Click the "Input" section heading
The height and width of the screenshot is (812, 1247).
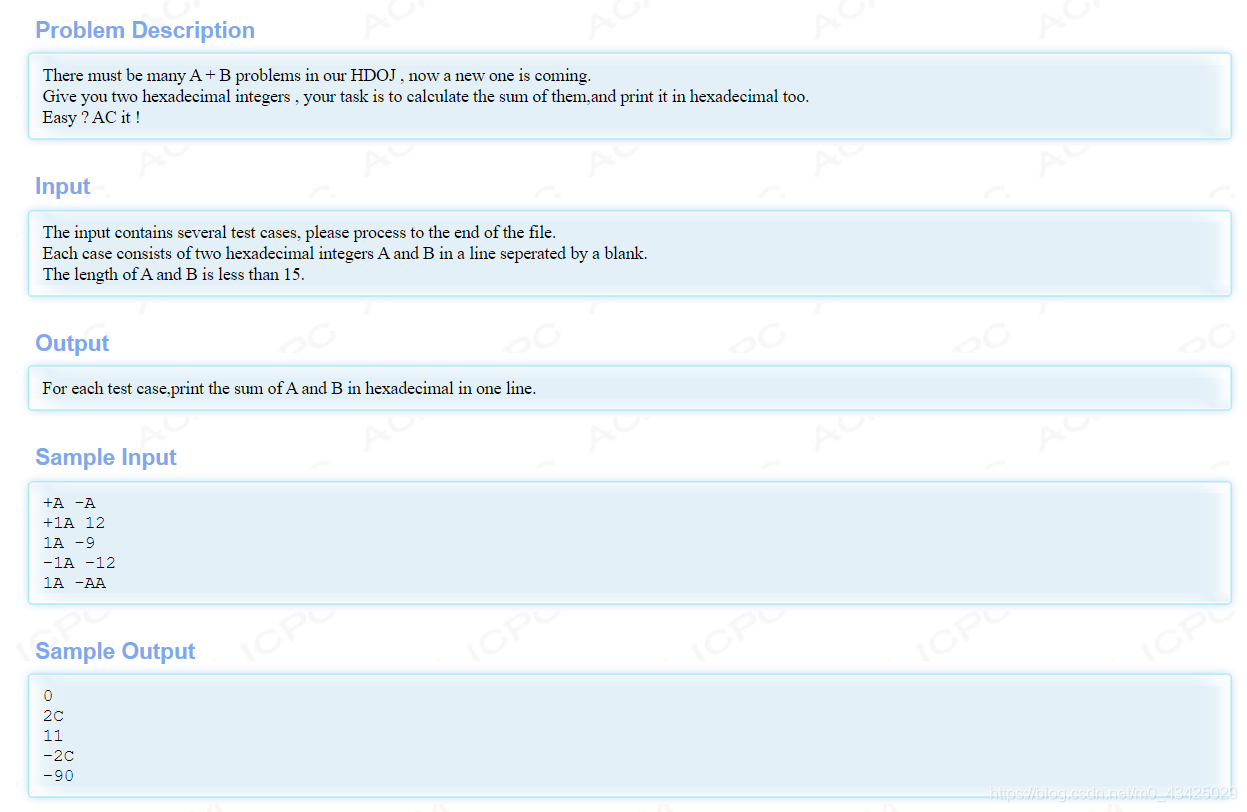pyautogui.click(x=63, y=186)
